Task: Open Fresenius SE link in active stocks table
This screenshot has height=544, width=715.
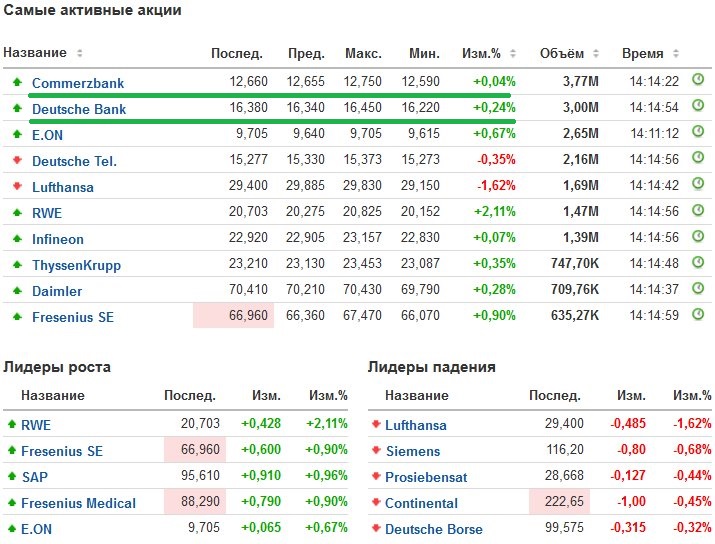Action: [73, 317]
